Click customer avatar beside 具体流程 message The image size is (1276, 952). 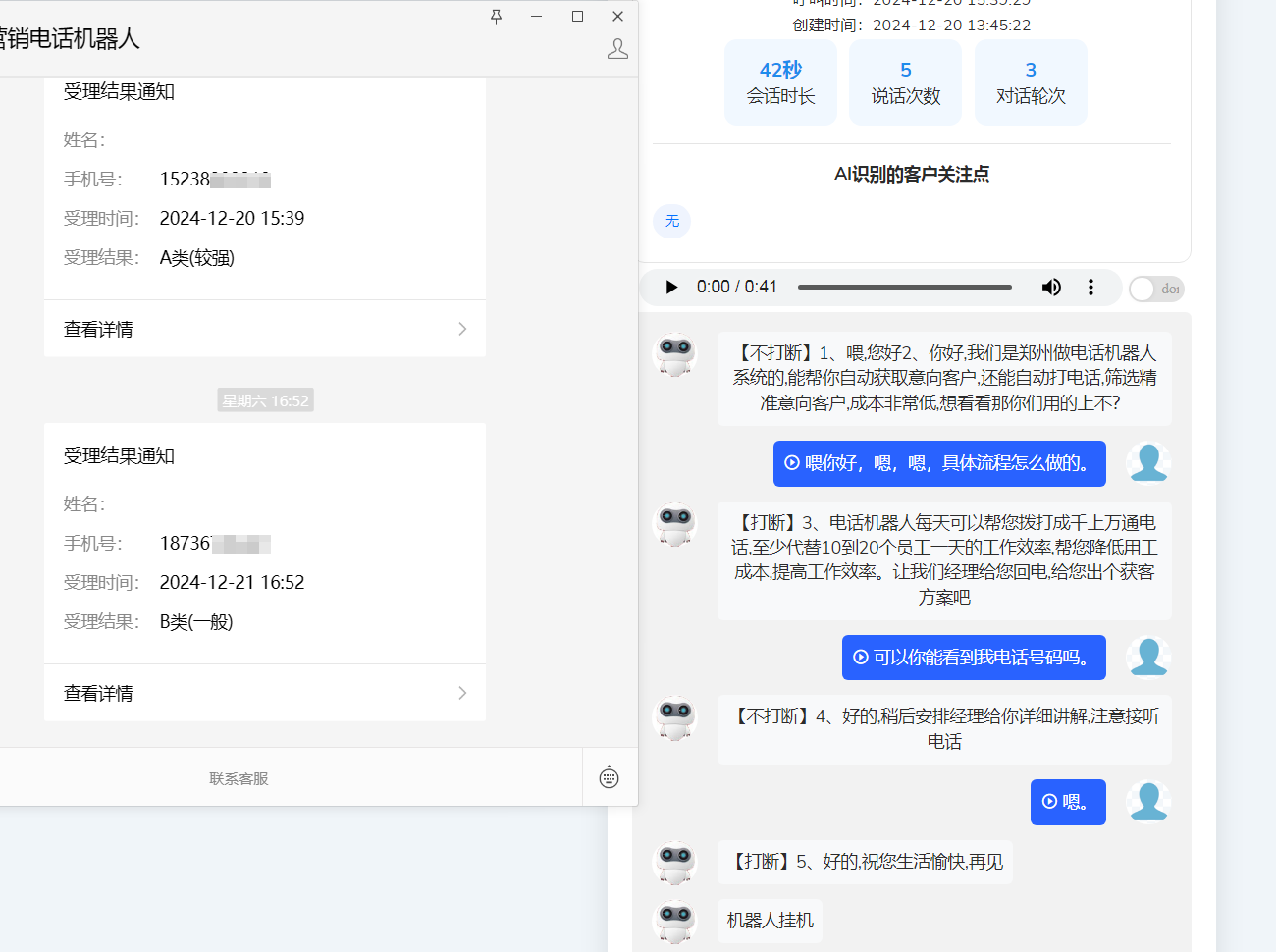[x=1147, y=463]
